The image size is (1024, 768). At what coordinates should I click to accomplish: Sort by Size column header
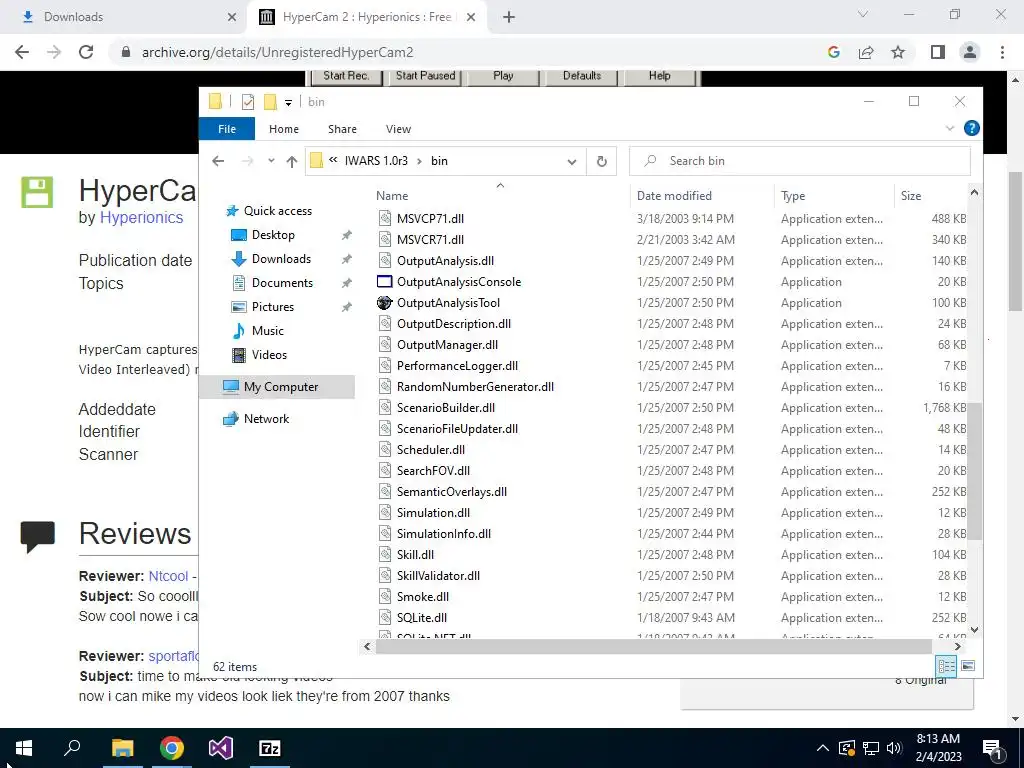coord(911,196)
